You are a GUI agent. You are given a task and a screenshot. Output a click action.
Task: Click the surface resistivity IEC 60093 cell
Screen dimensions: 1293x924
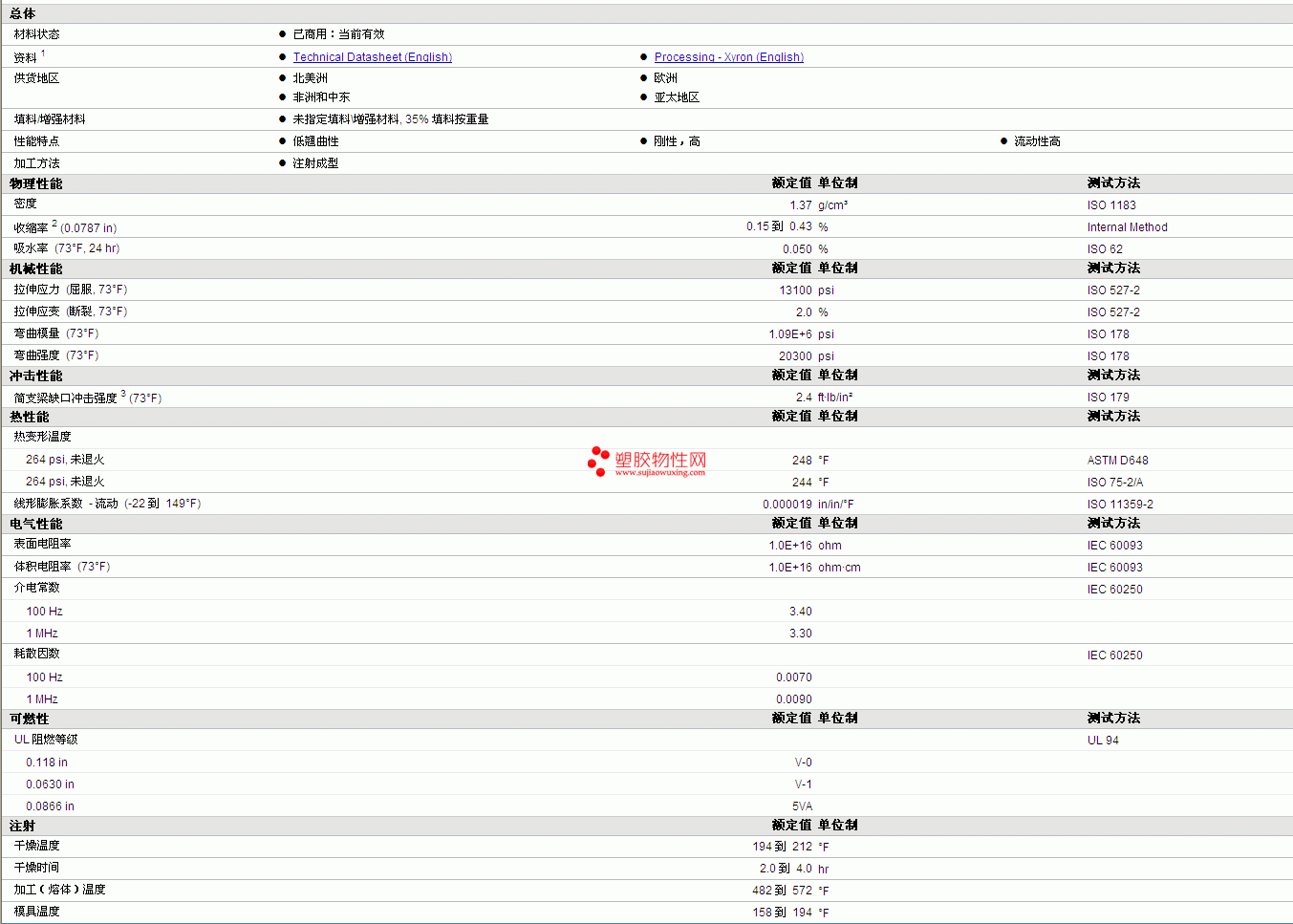(x=1115, y=546)
